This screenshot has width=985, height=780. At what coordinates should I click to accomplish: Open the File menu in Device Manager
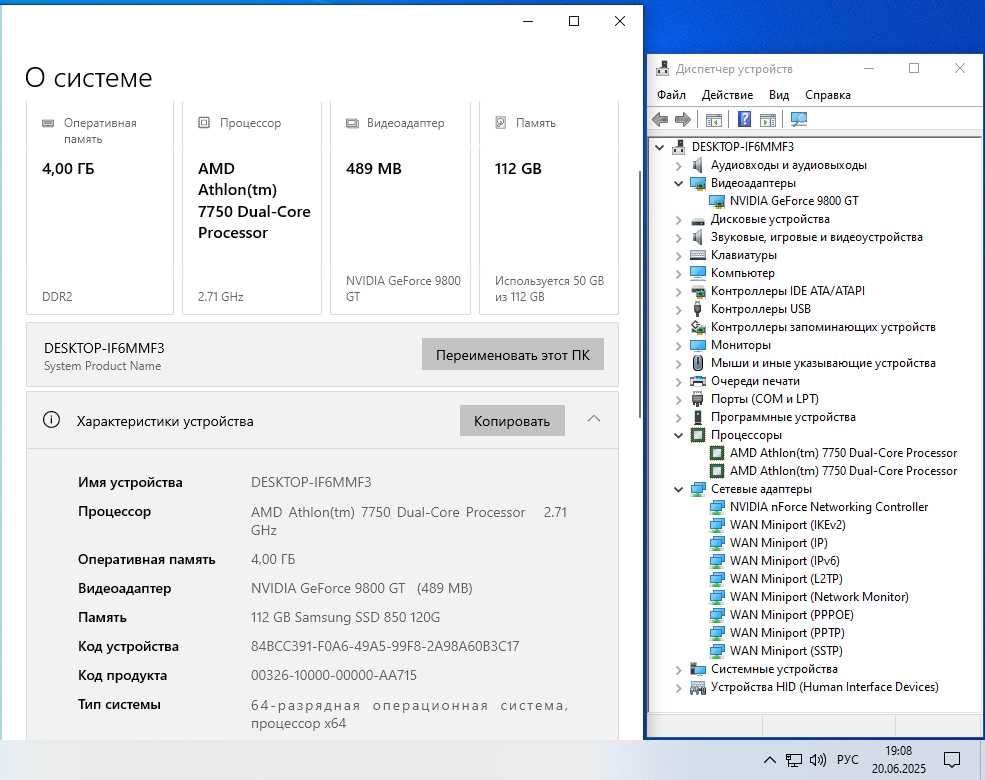(671, 95)
